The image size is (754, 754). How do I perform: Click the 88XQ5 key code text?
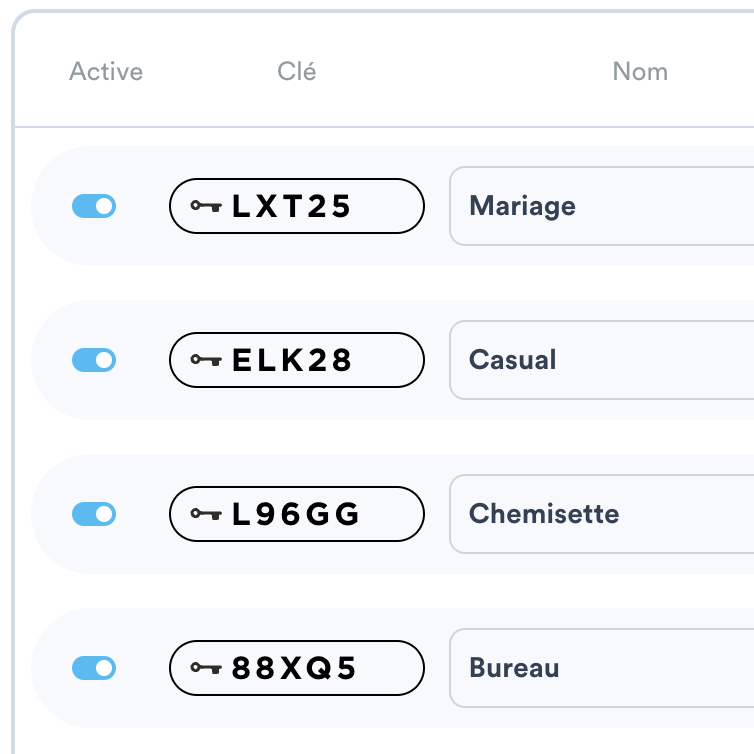coord(294,668)
